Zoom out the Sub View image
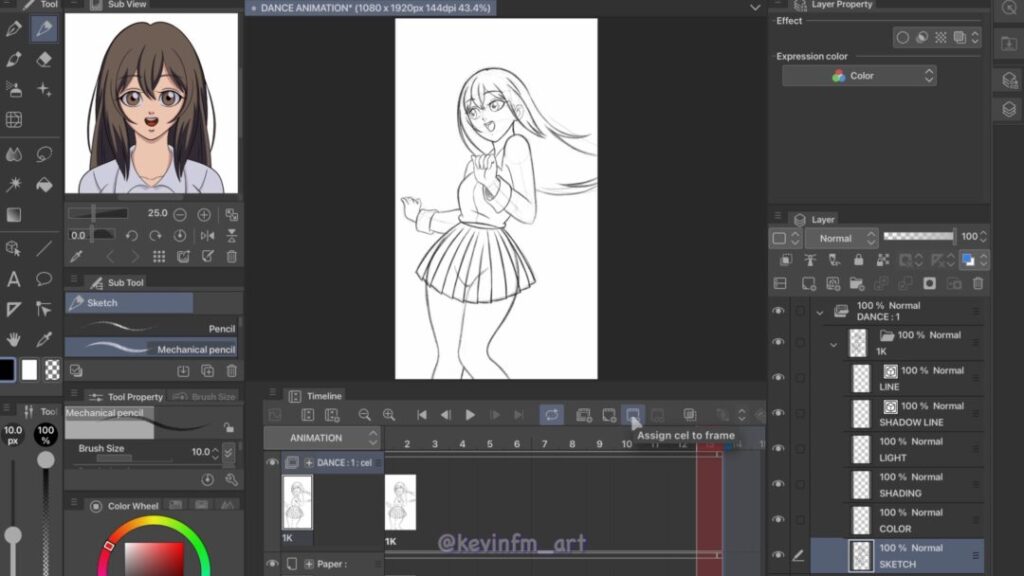 coord(180,214)
